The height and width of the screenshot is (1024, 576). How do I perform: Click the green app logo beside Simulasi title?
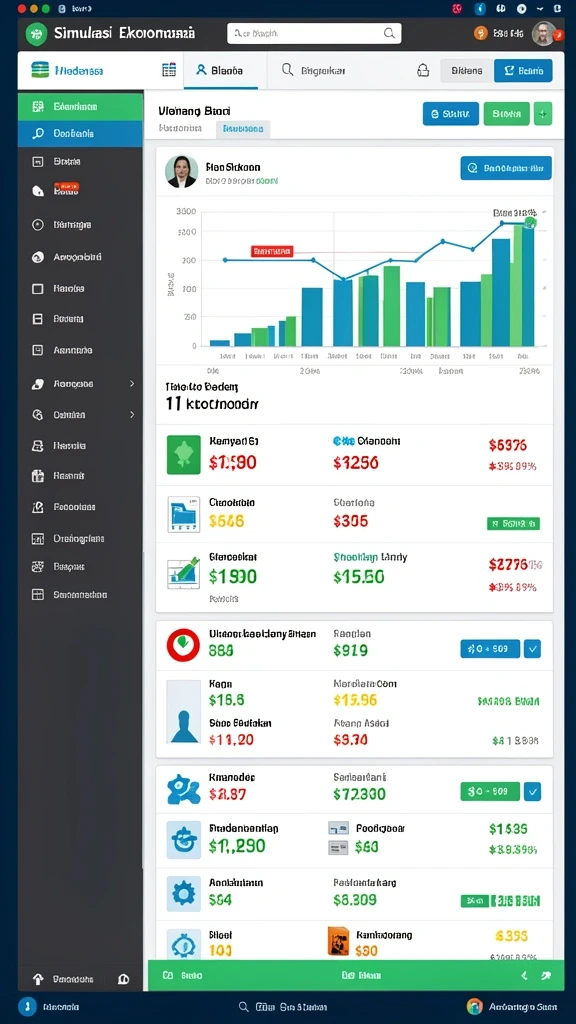pos(37,33)
